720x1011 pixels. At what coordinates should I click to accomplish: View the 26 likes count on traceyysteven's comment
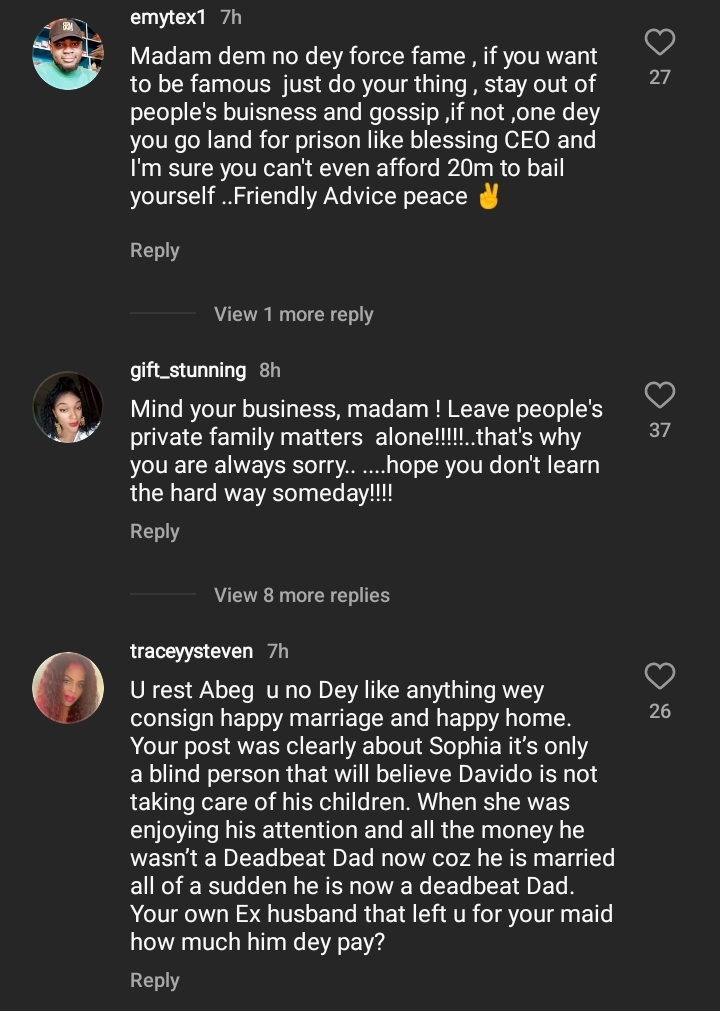tap(660, 711)
